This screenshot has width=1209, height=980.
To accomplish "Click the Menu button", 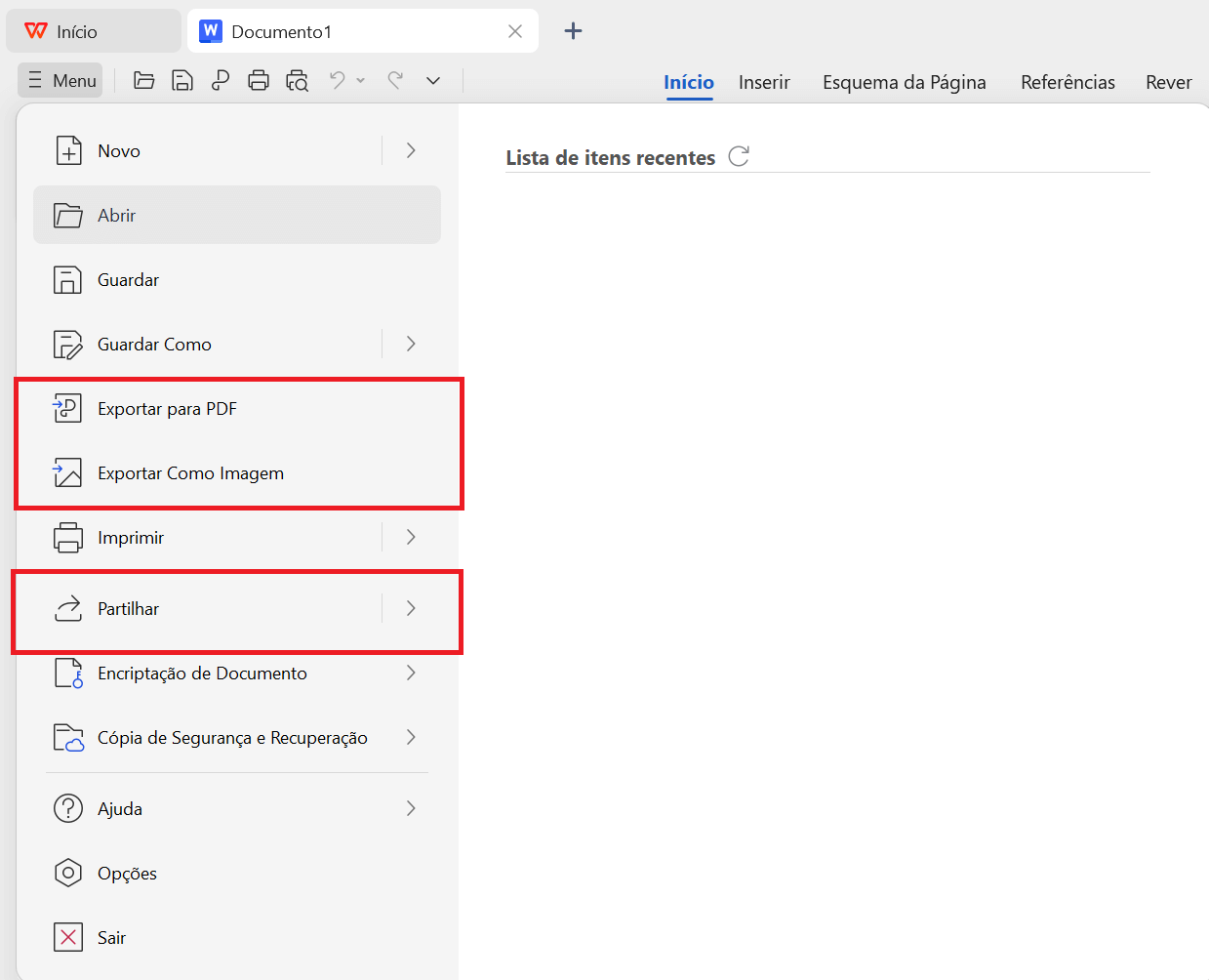I will (x=61, y=81).
